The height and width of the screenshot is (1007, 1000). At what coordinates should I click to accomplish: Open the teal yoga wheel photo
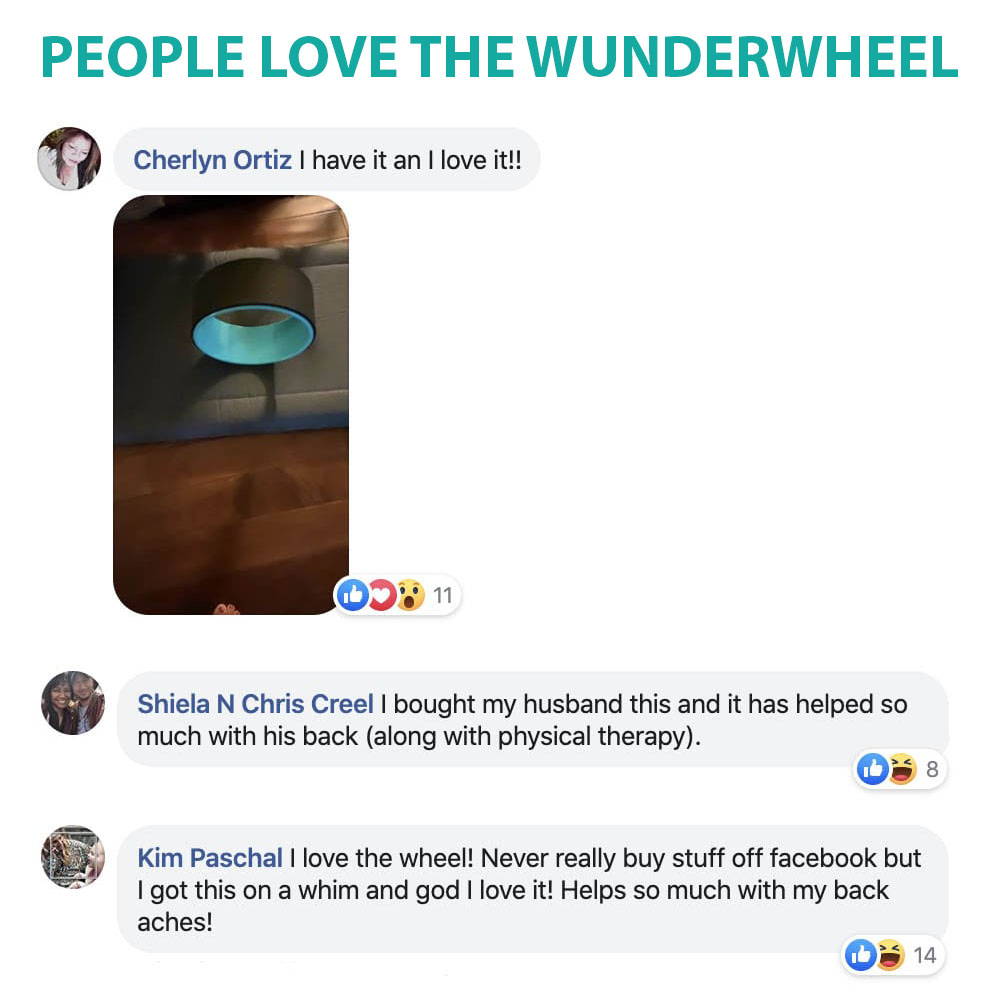click(x=231, y=405)
